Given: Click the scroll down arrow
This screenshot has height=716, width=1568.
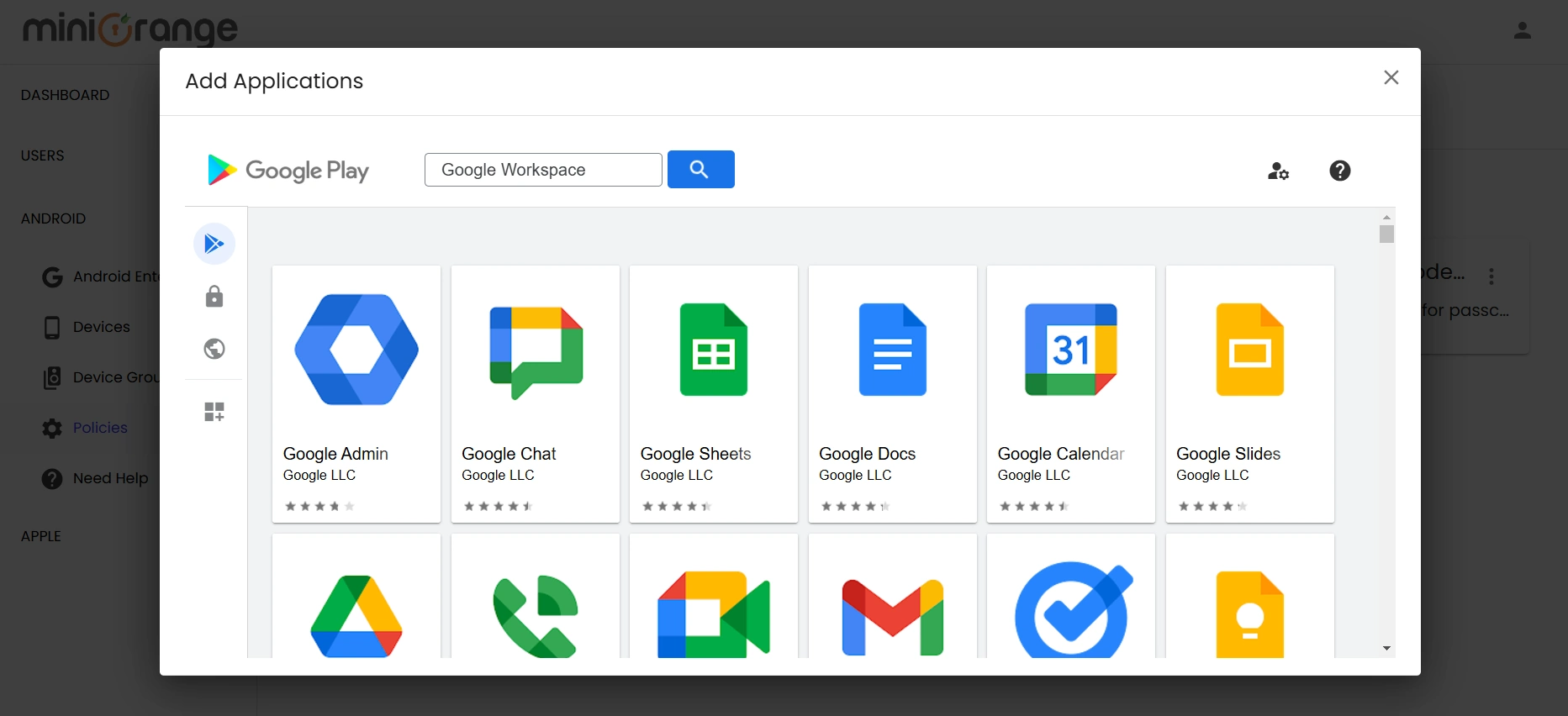Looking at the screenshot, I should [x=1386, y=649].
